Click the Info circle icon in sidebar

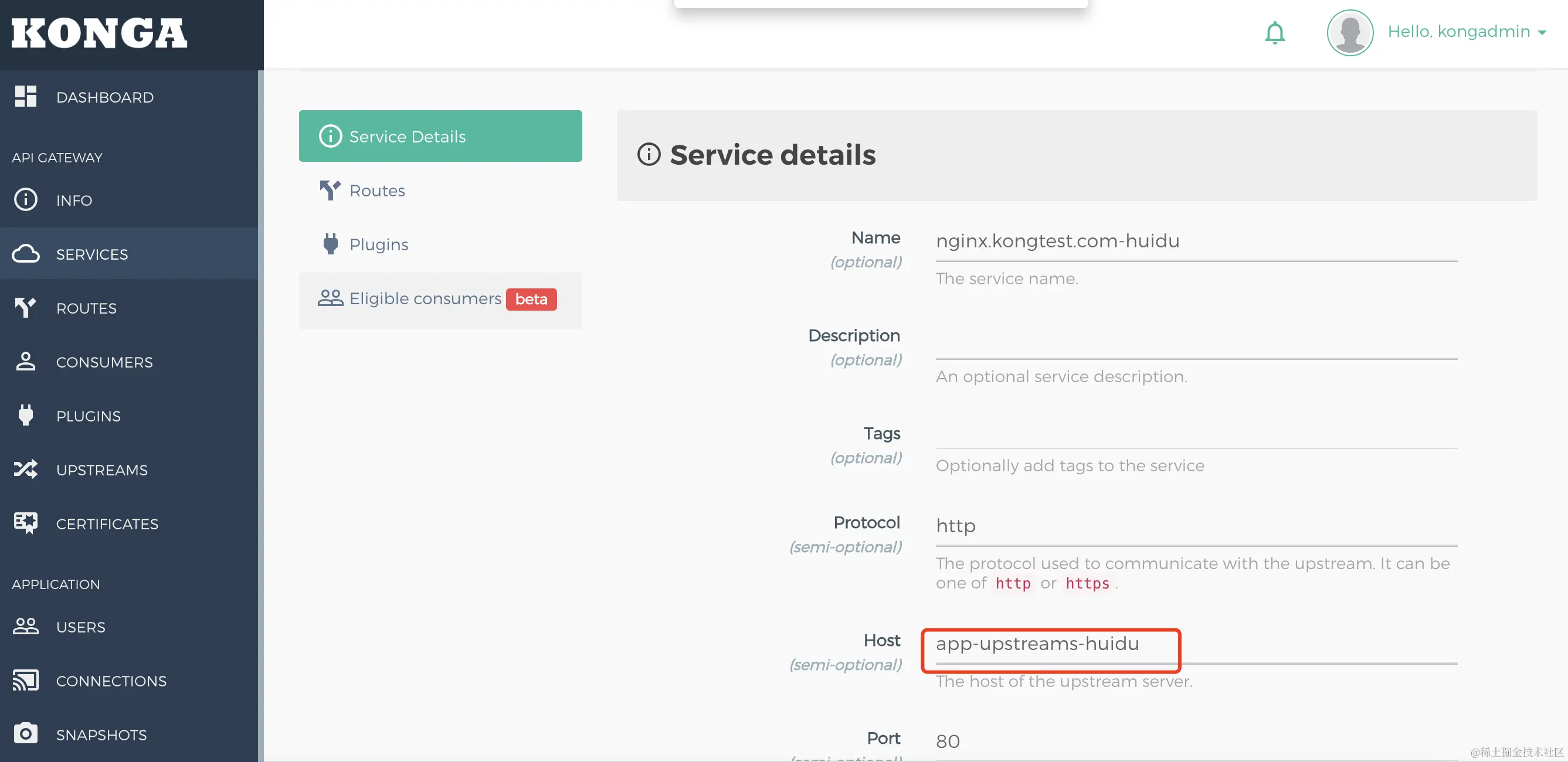point(26,200)
